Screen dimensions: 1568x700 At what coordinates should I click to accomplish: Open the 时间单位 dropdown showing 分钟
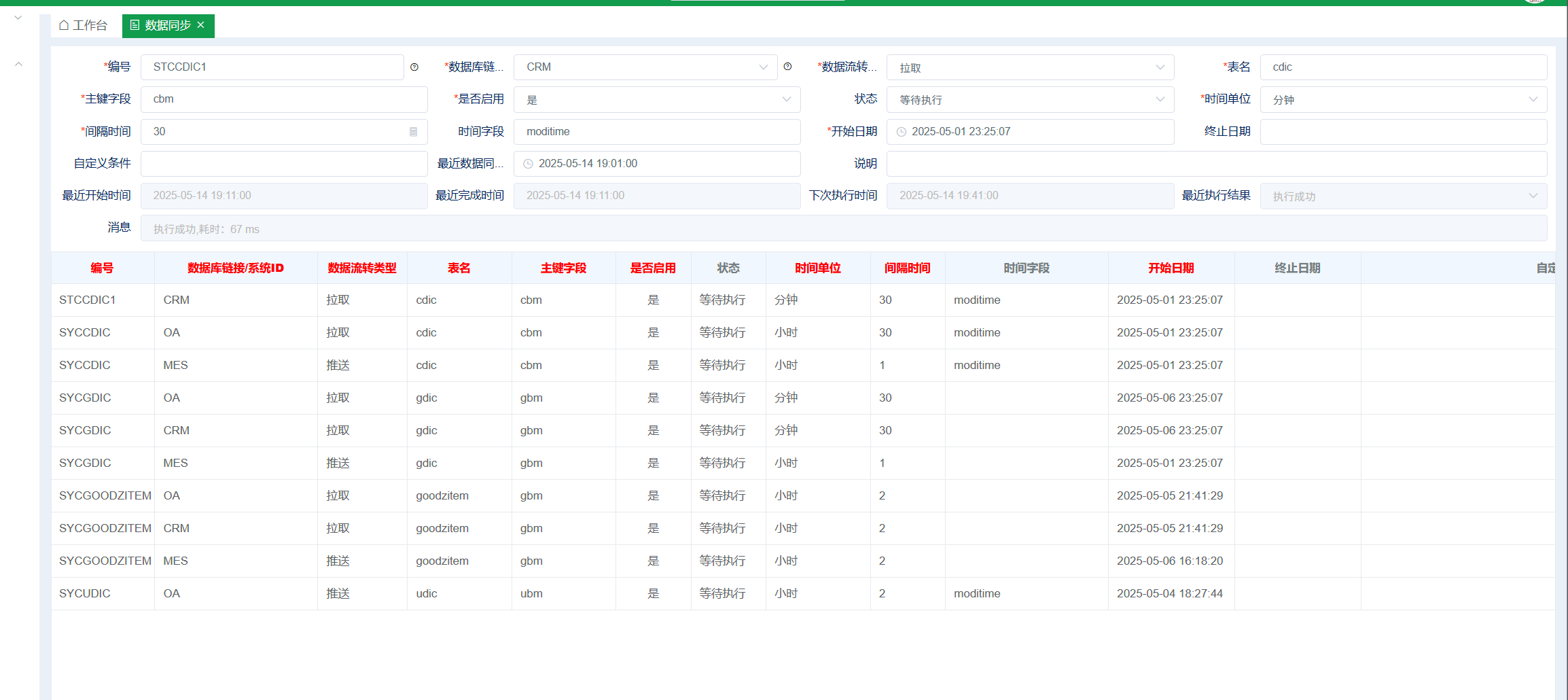click(1403, 100)
